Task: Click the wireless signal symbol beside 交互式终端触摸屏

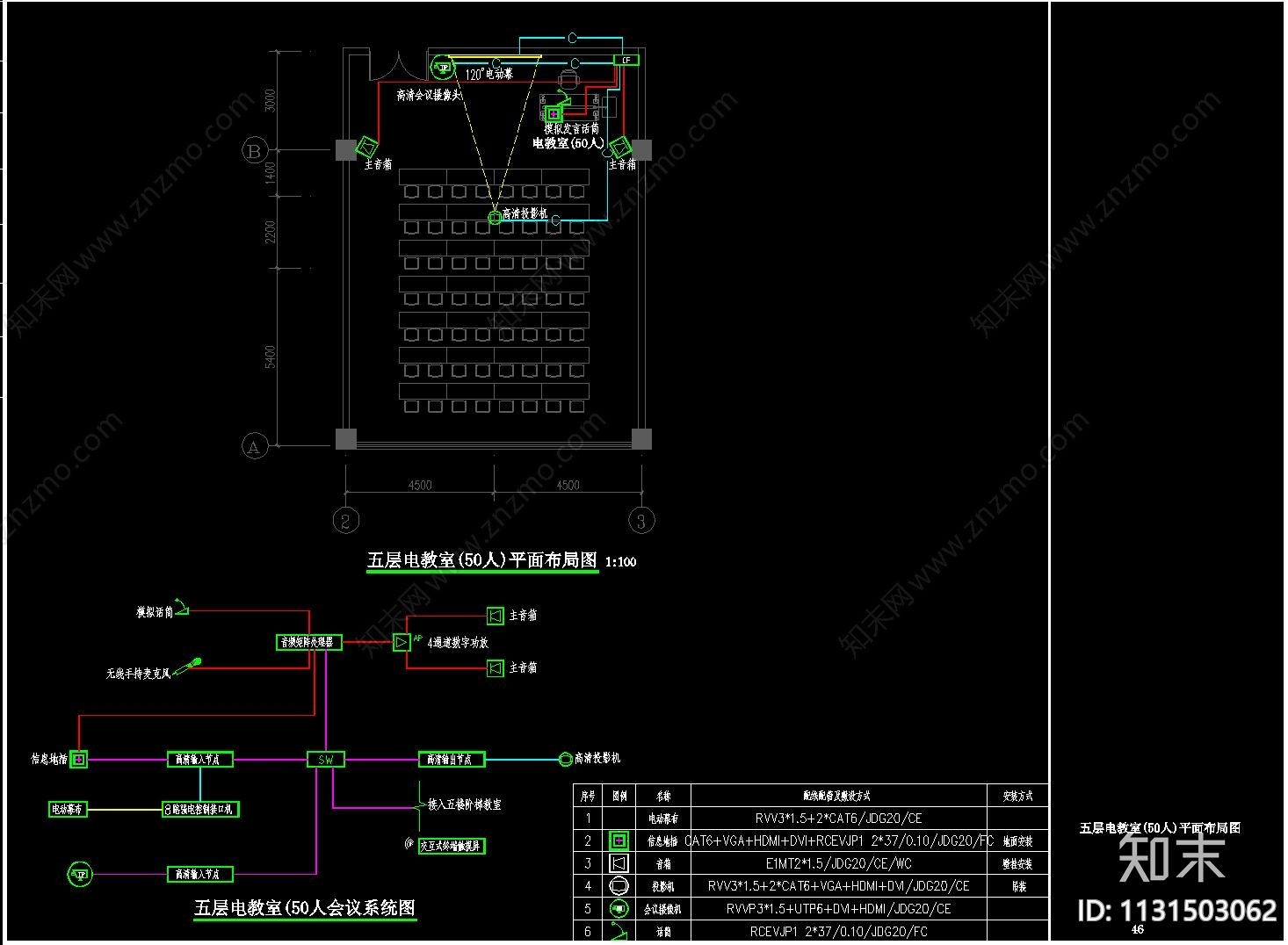Action: (409, 843)
